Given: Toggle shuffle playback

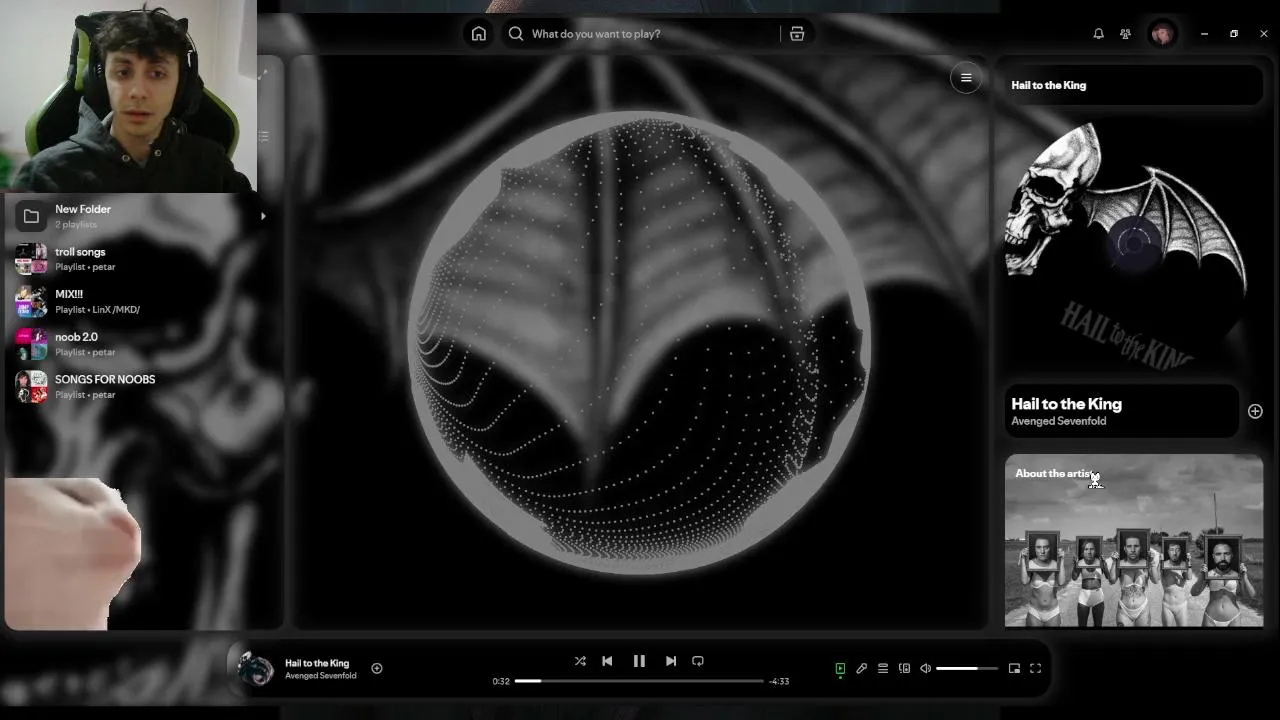Looking at the screenshot, I should tap(580, 661).
